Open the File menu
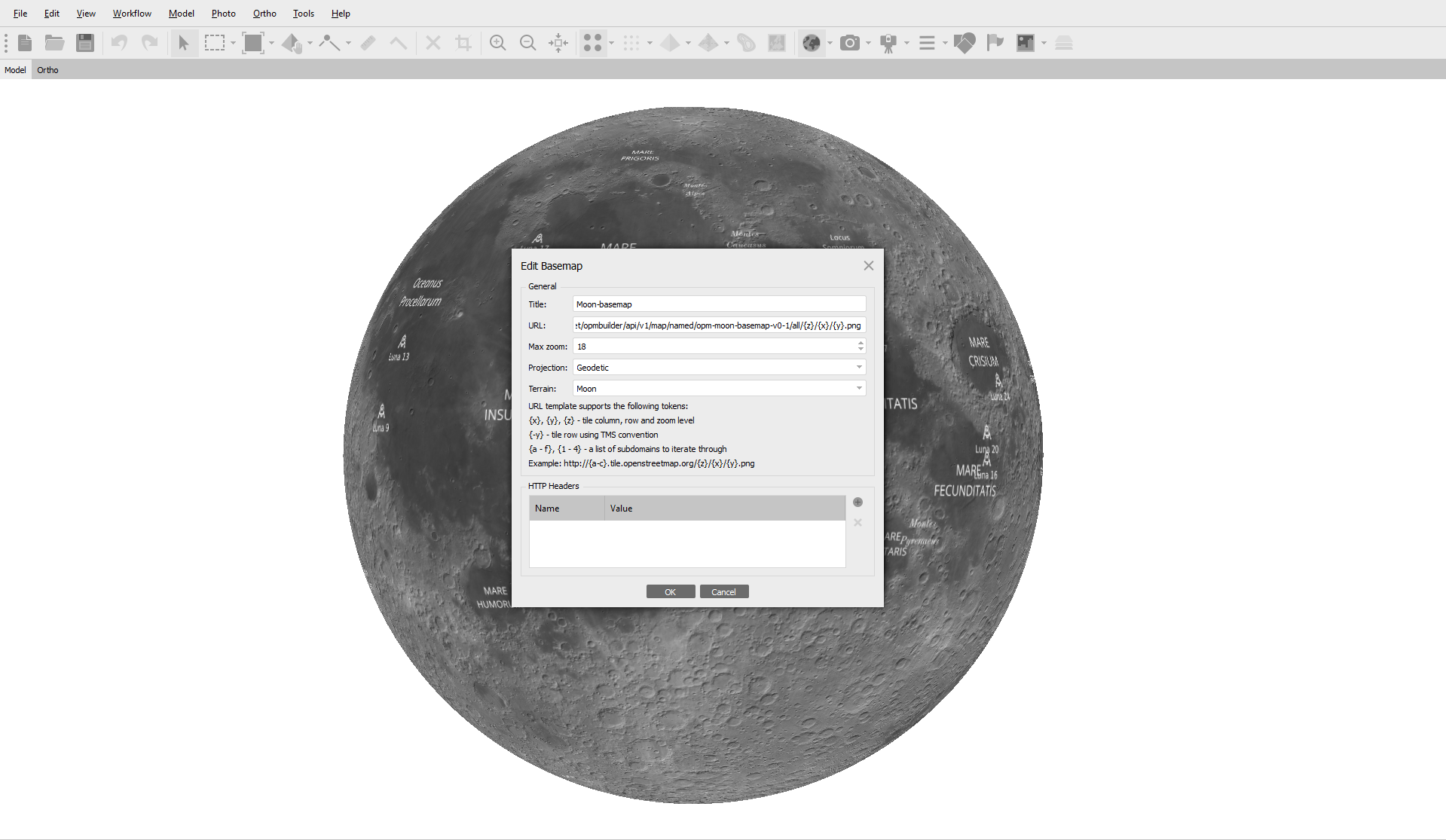Screen dimensions: 1446x840 coord(20,14)
